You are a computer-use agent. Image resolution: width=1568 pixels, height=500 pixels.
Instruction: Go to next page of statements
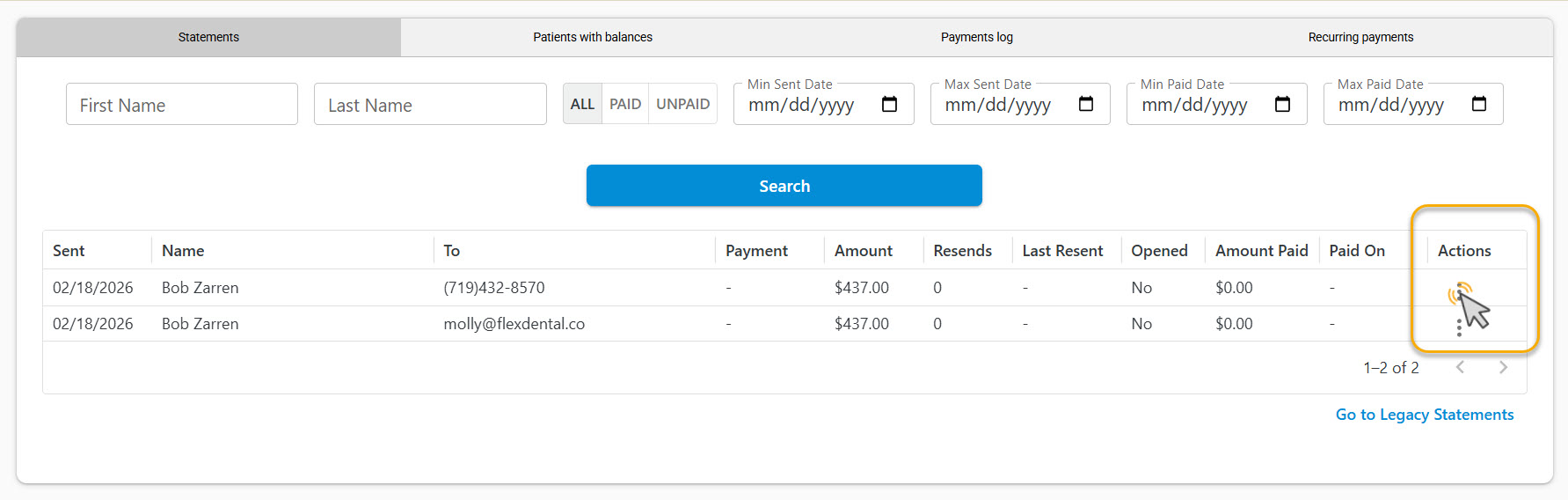[x=1503, y=367]
